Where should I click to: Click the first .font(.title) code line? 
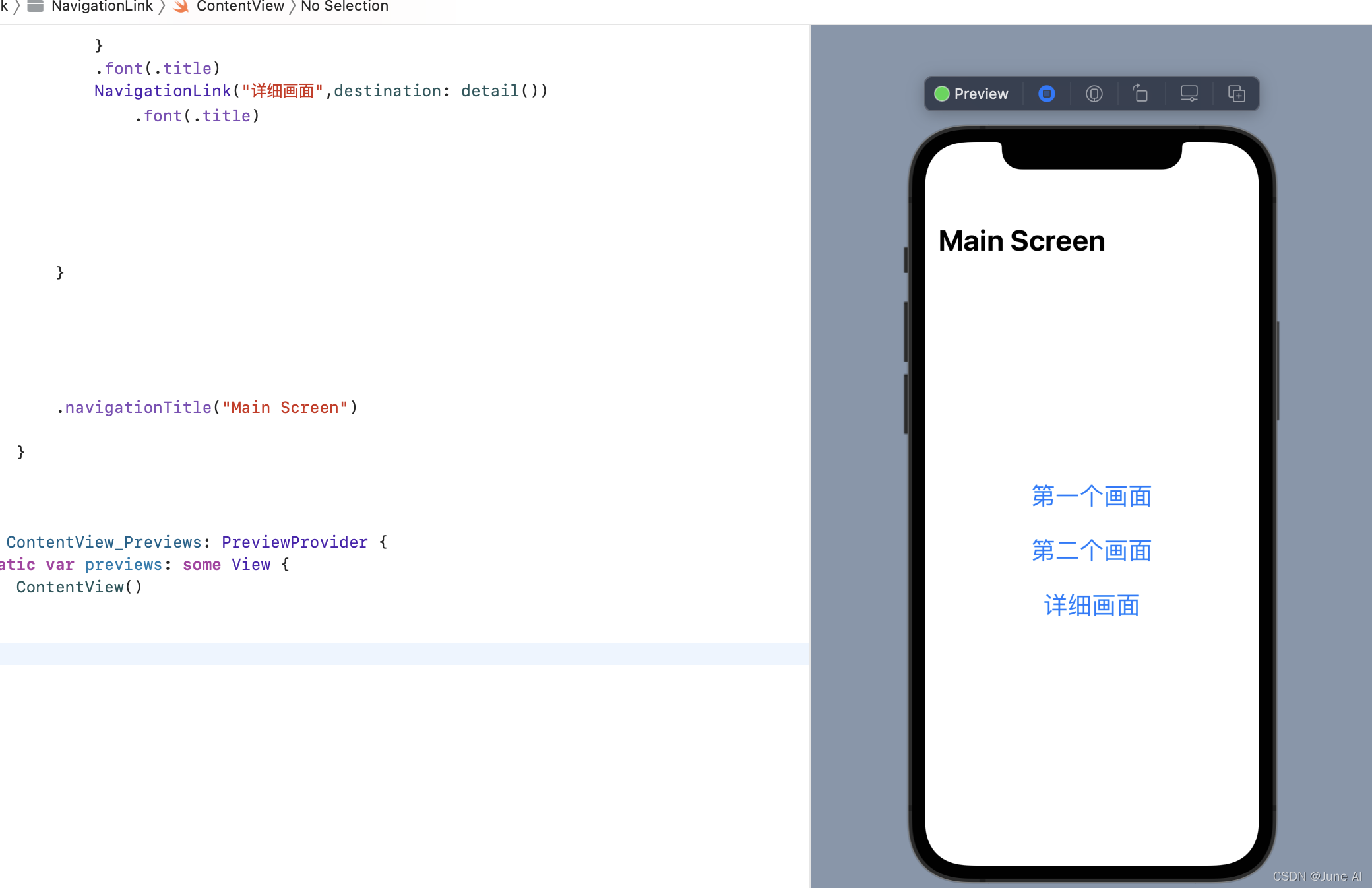(x=157, y=69)
